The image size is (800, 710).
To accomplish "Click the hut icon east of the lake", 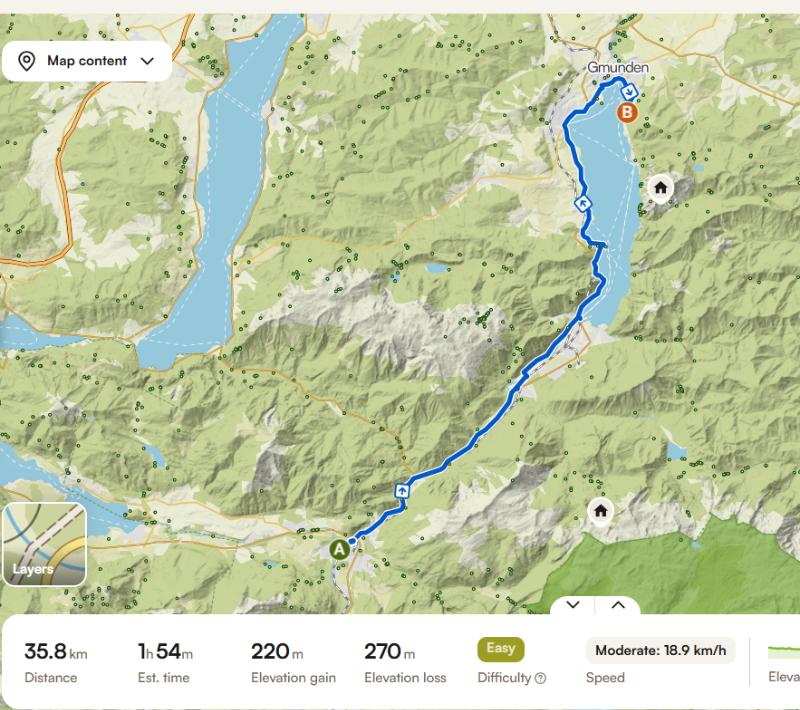I will tap(660, 188).
